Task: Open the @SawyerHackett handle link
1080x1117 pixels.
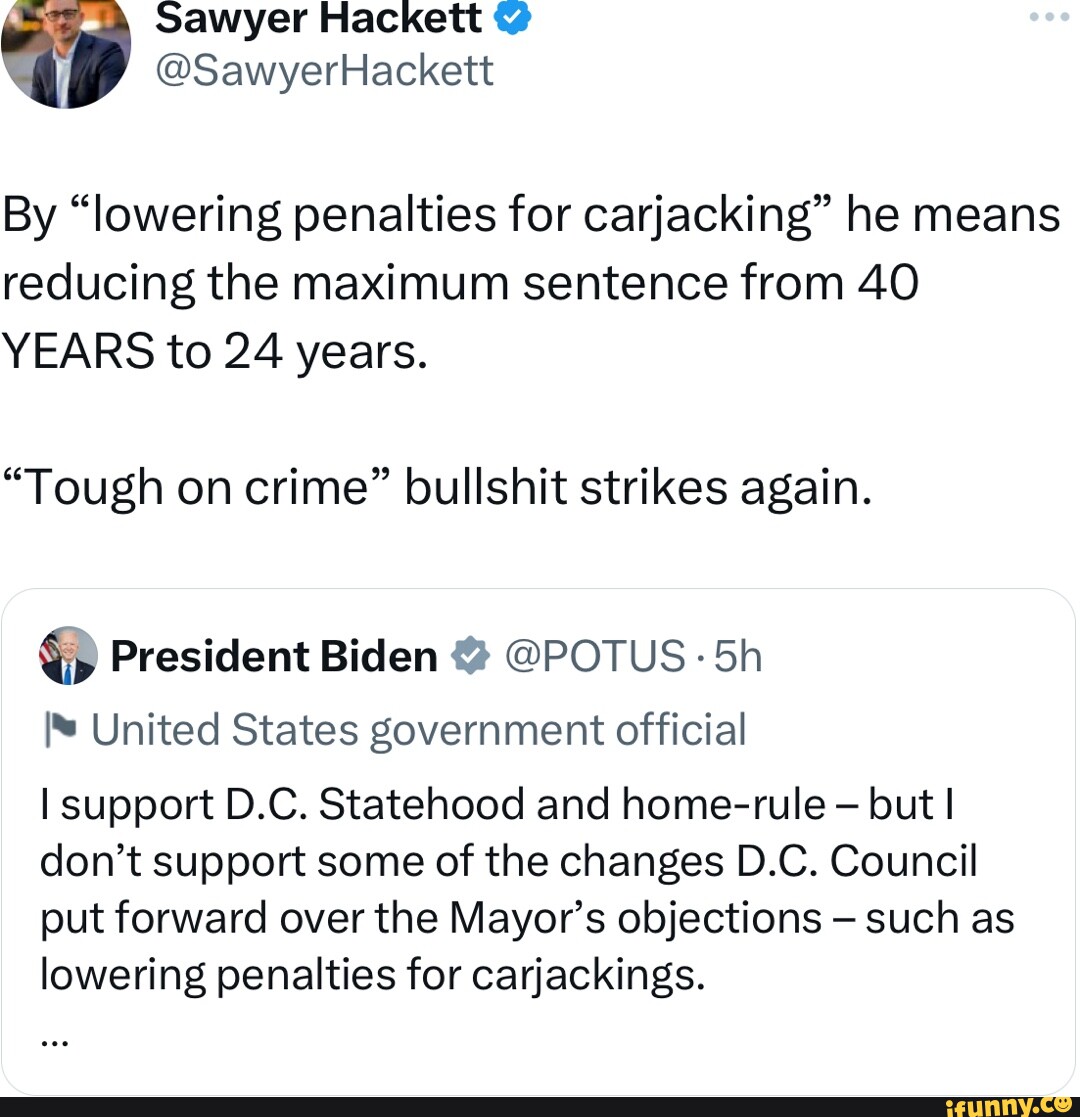Action: (x=324, y=70)
